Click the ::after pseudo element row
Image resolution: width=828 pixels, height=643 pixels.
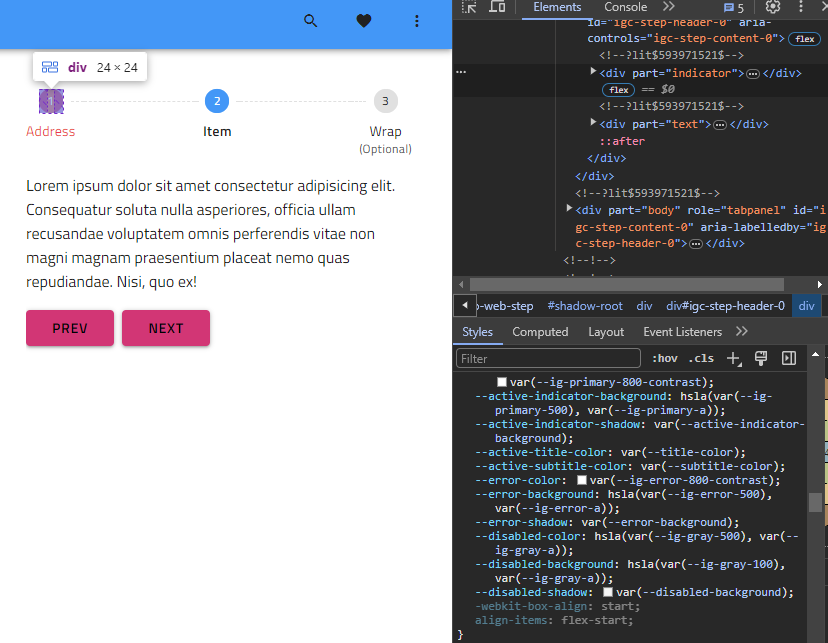click(622, 141)
